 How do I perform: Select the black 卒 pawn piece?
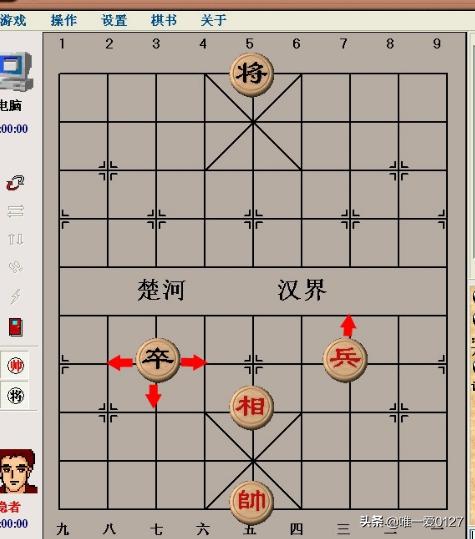coord(158,360)
